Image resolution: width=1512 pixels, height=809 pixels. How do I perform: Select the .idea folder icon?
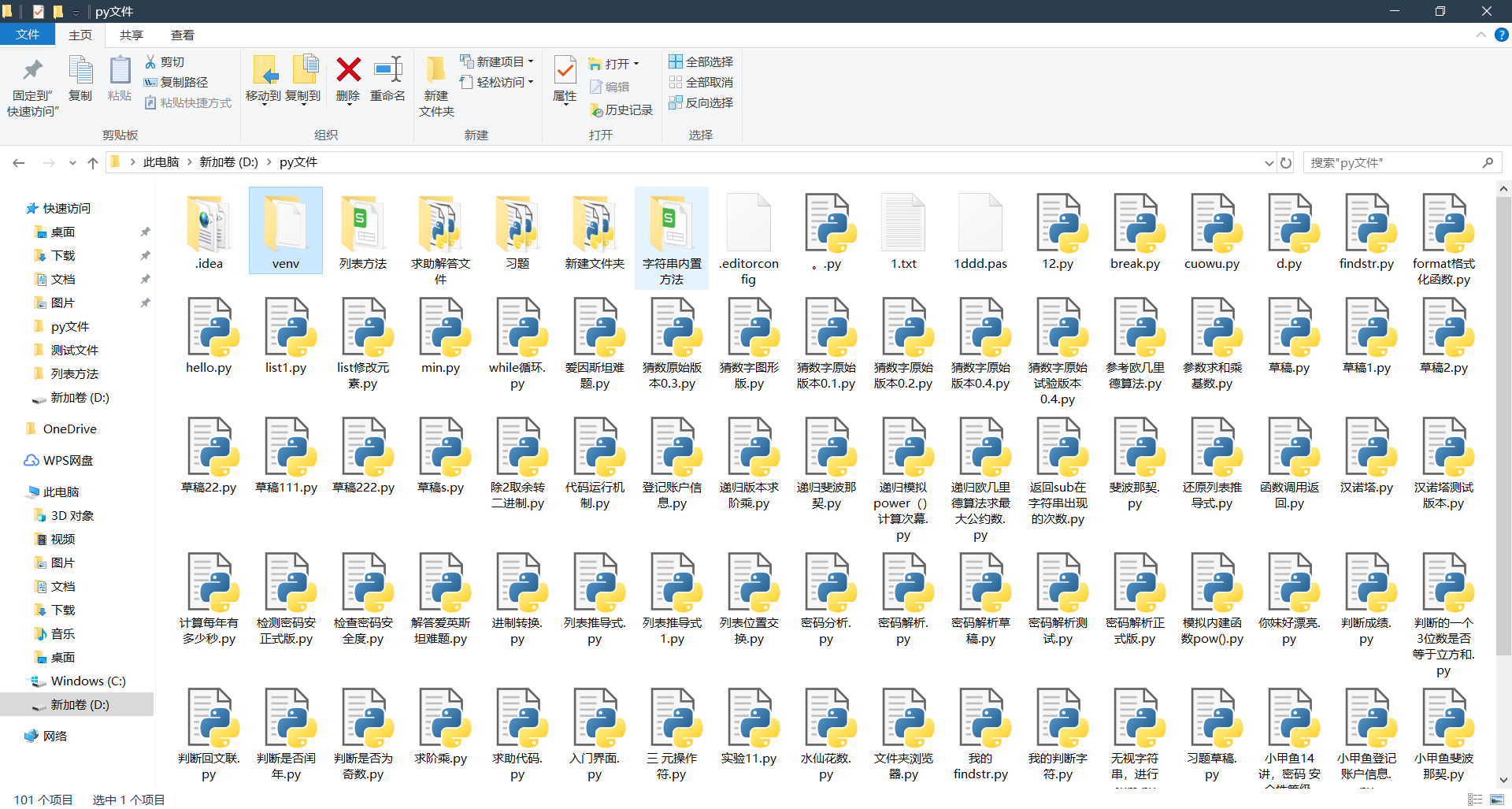point(209,224)
